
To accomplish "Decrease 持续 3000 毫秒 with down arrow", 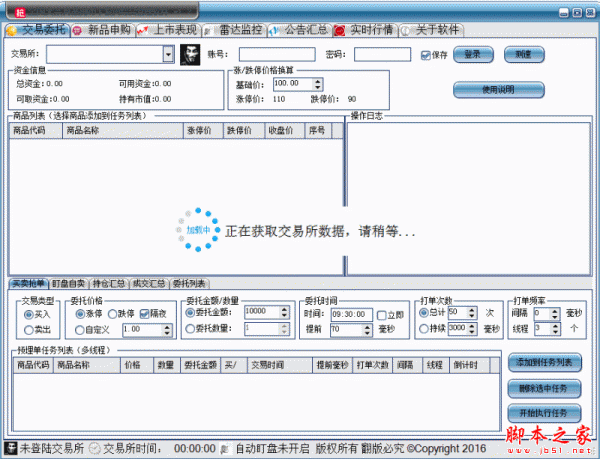I will click(x=472, y=331).
